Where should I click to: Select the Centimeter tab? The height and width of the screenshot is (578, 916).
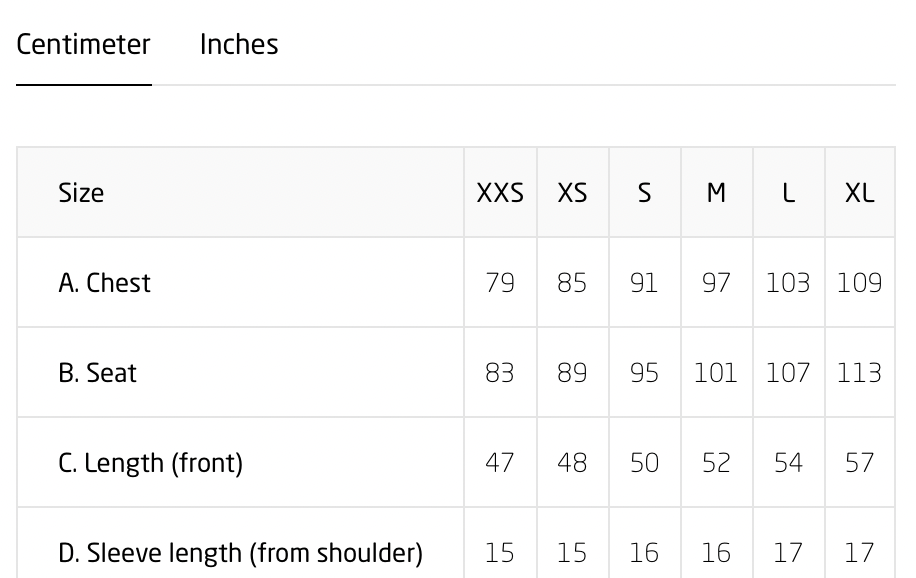tap(83, 45)
